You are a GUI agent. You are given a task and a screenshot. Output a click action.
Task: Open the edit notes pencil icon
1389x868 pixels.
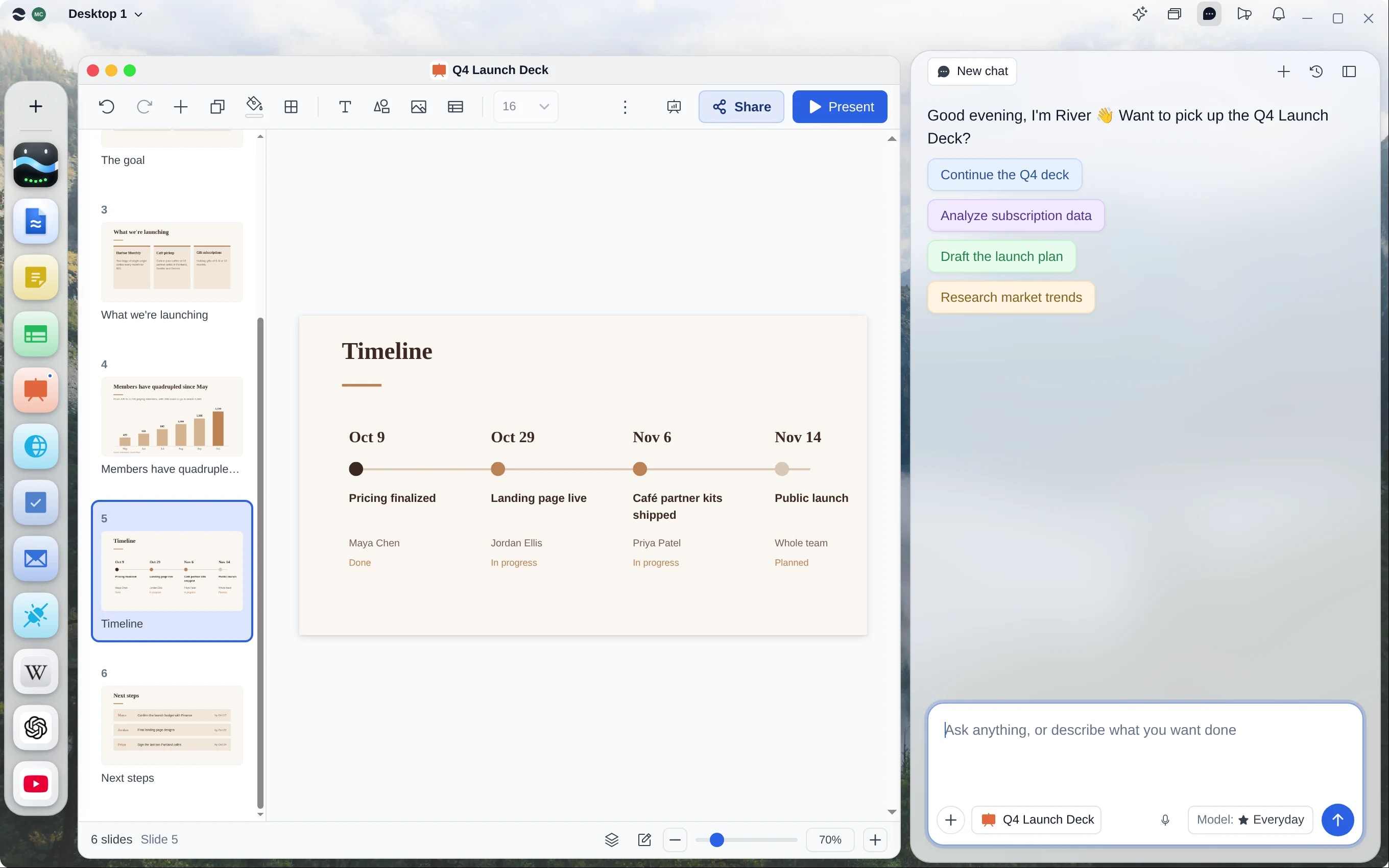[x=644, y=840]
